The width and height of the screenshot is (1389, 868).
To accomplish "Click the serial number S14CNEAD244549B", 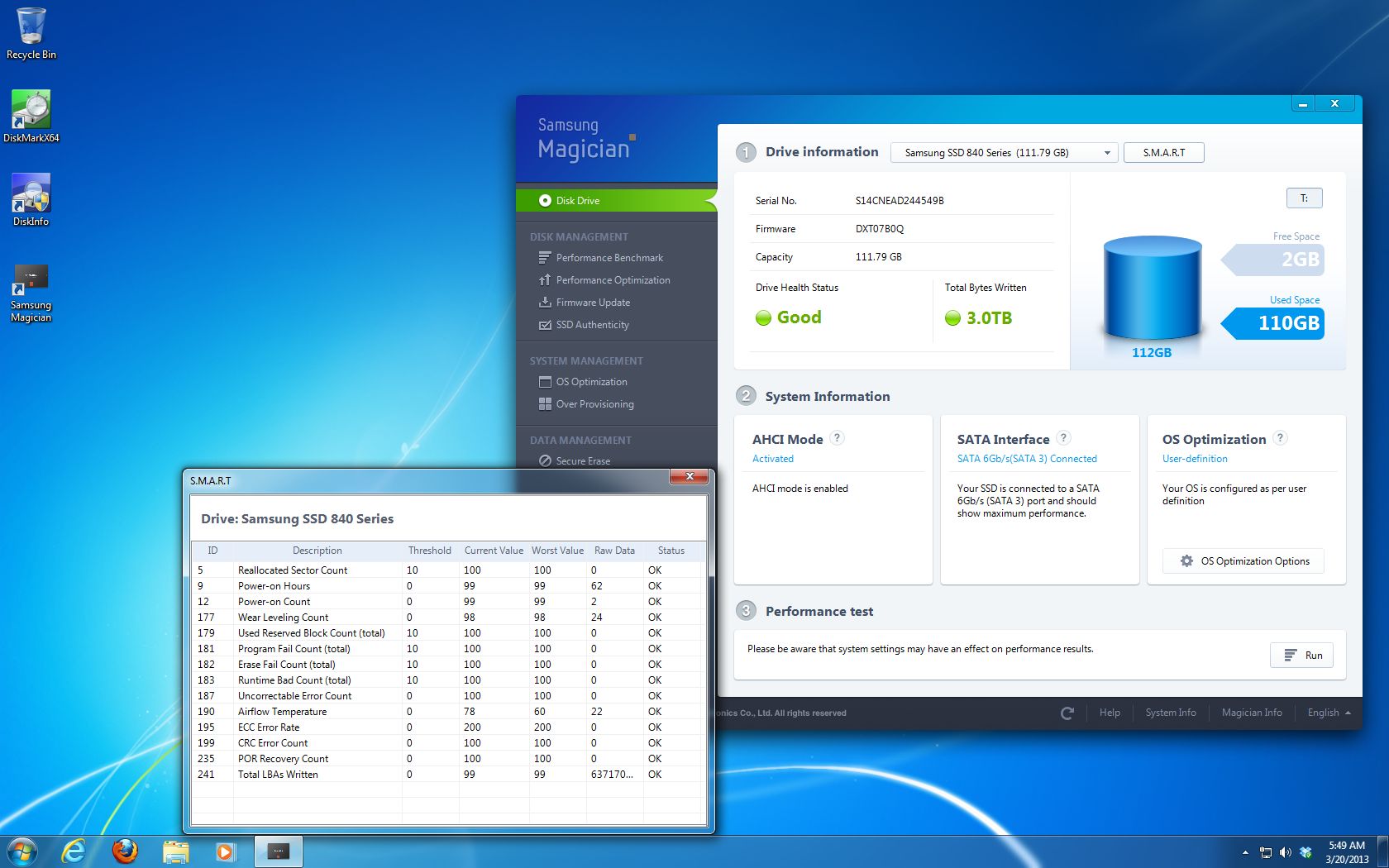I will (x=900, y=201).
